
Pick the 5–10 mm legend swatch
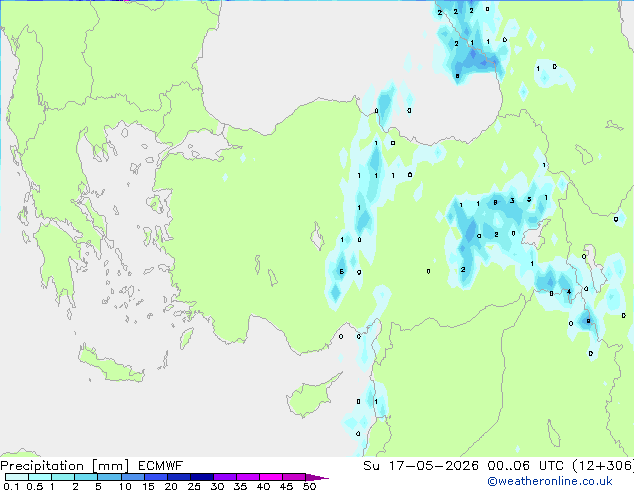[109, 477]
